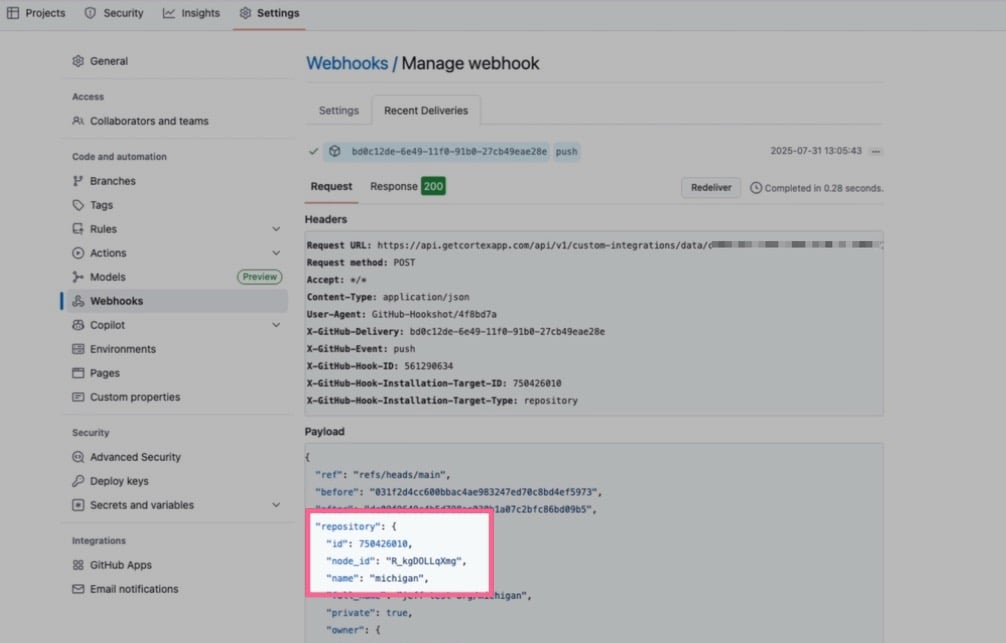The height and width of the screenshot is (643, 1006).
Task: Click the clock icon beside Completed time
Action: (756, 188)
